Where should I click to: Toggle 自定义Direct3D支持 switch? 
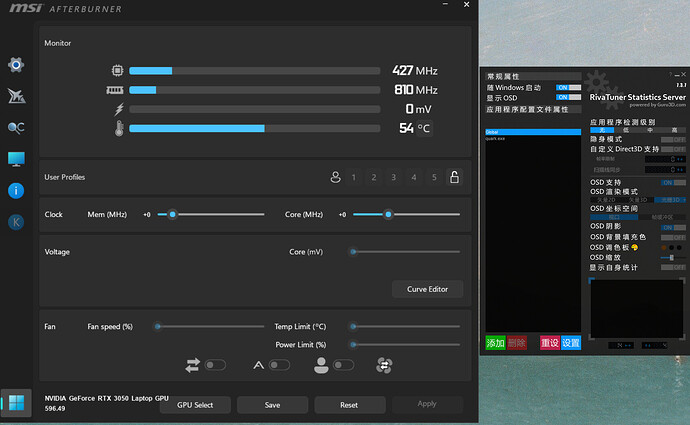673,149
